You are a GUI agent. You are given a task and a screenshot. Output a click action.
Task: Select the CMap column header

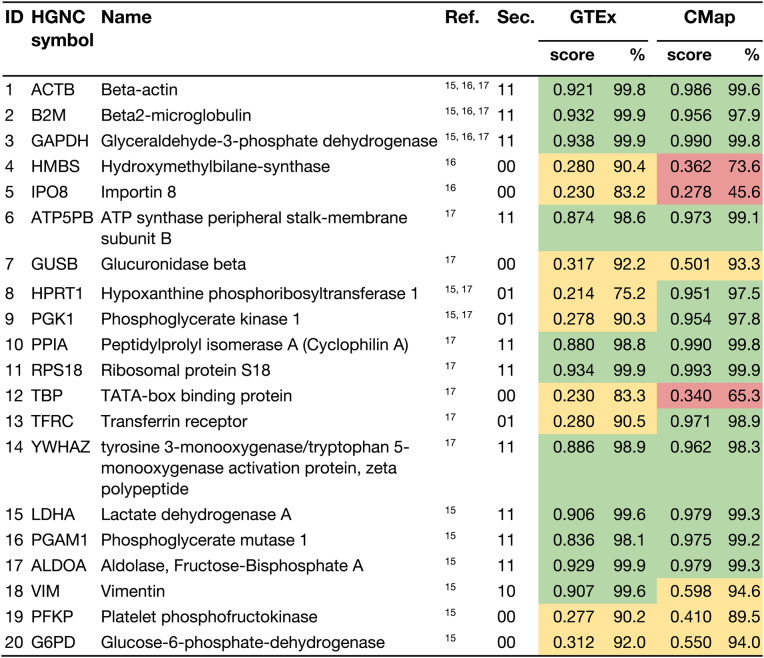[x=709, y=18]
